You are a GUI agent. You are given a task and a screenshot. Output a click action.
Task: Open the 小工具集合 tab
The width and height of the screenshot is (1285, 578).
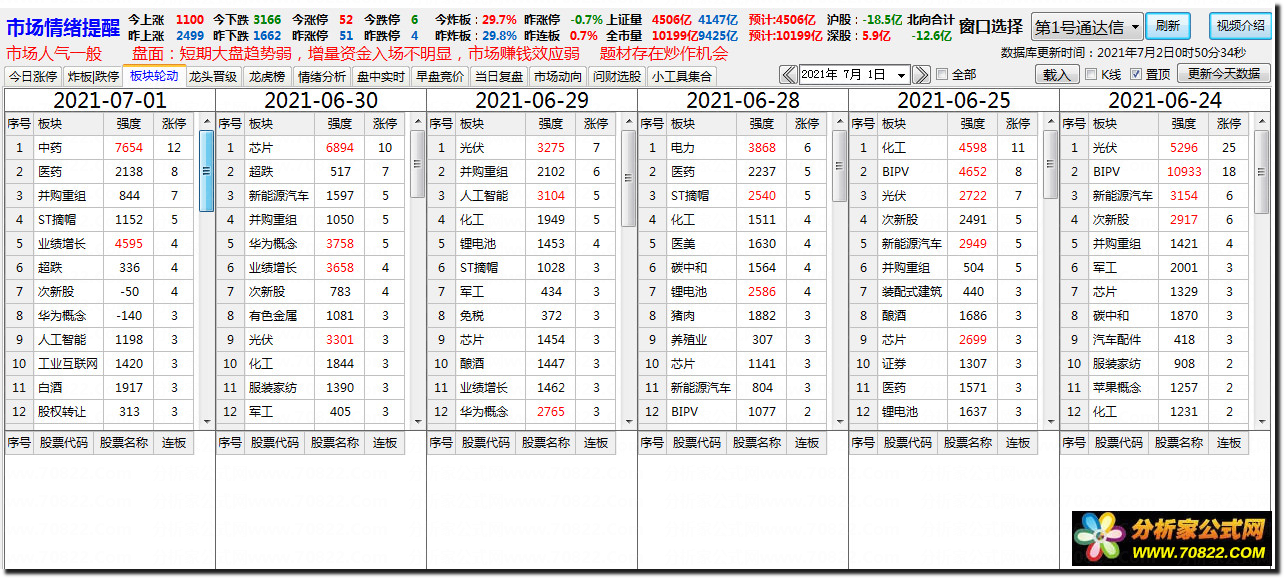point(682,76)
